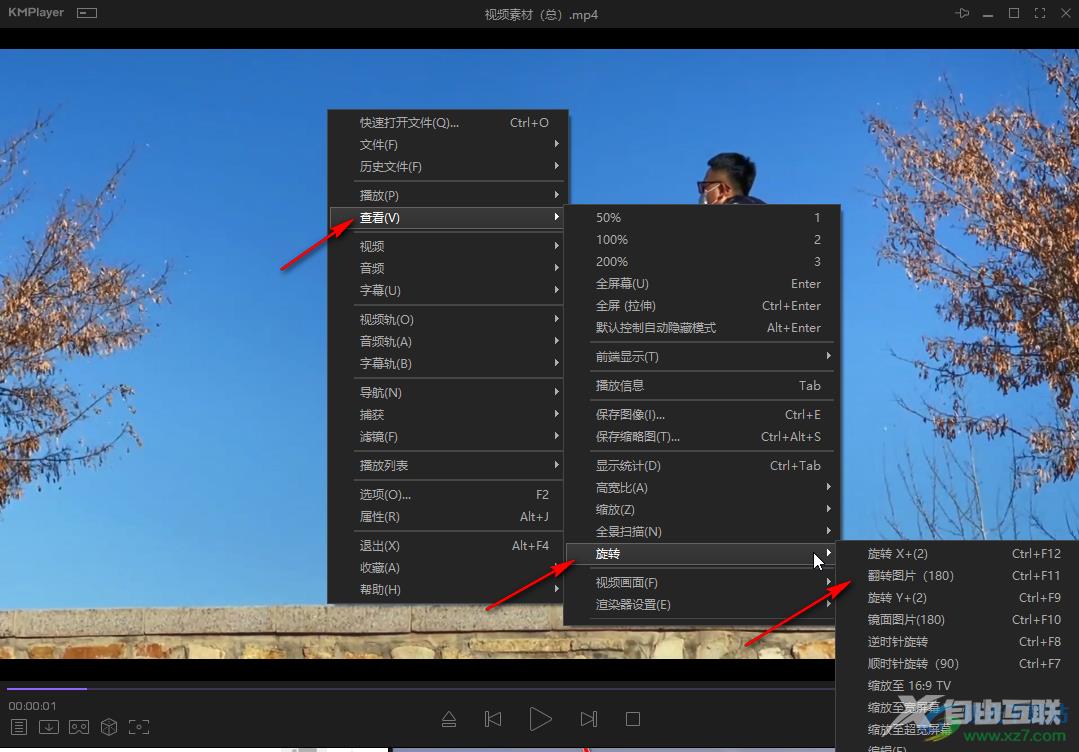Image resolution: width=1079 pixels, height=752 pixels.
Task: Choose 退出(X) to quit
Action: [x=446, y=545]
